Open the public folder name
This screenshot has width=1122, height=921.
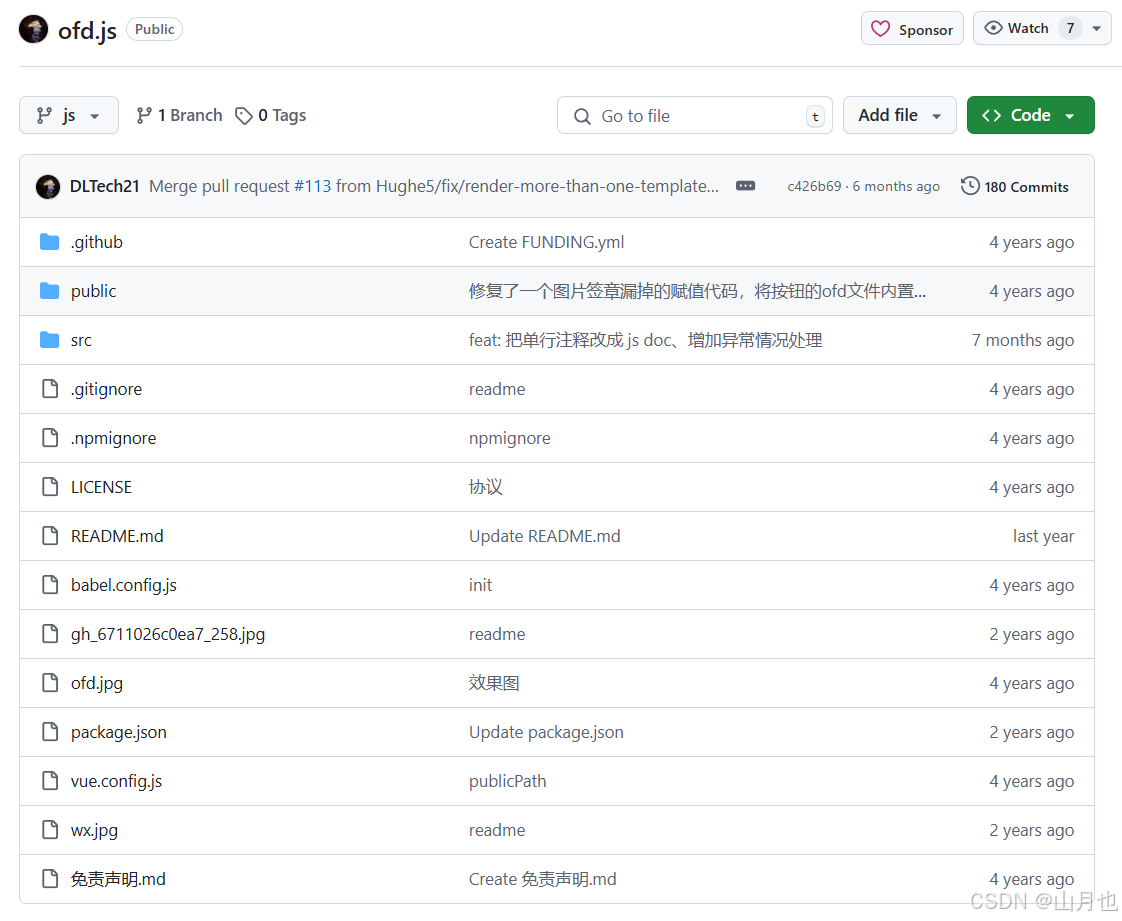coord(93,291)
